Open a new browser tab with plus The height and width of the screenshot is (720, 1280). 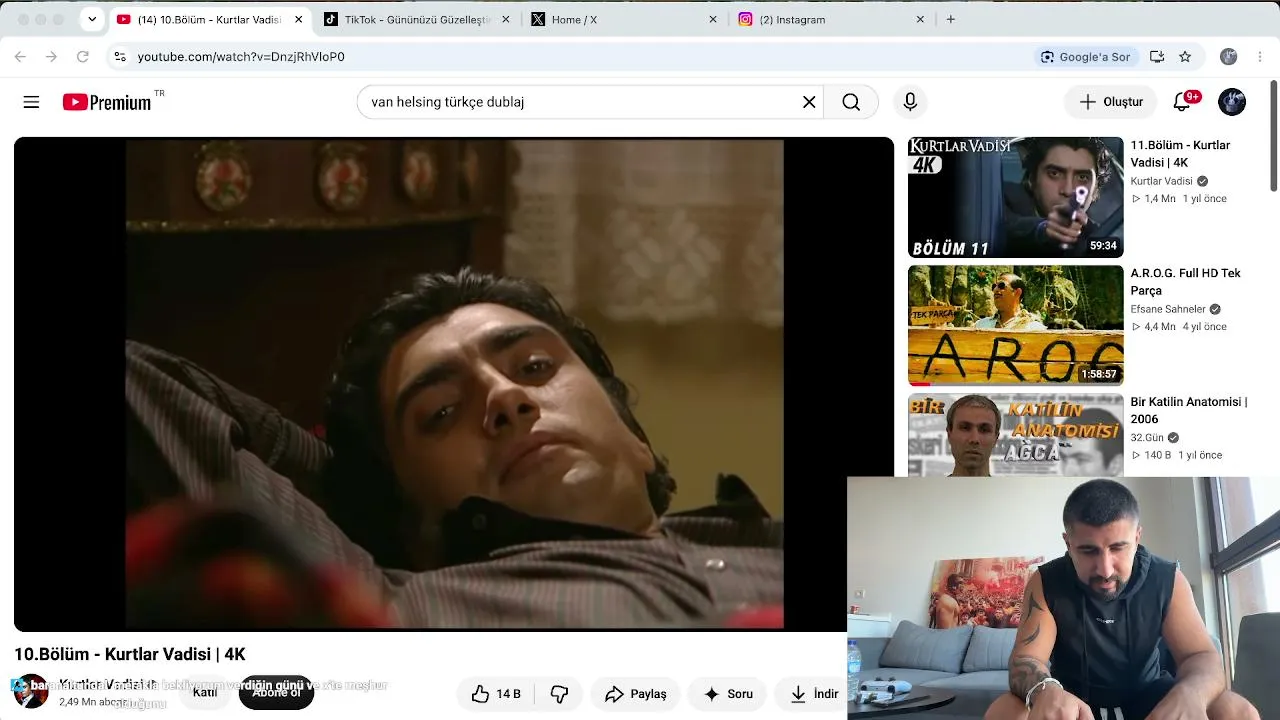point(950,19)
